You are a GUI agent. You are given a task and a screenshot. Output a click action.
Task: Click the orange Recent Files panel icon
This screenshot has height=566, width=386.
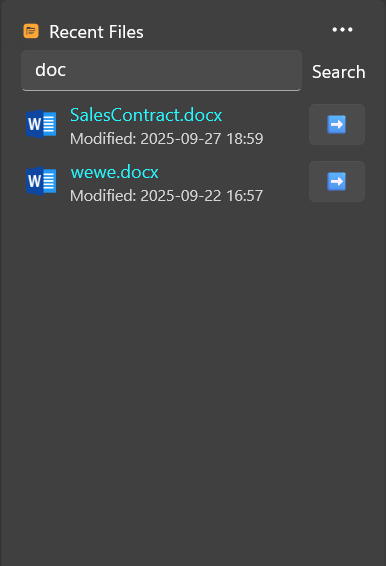pyautogui.click(x=31, y=31)
